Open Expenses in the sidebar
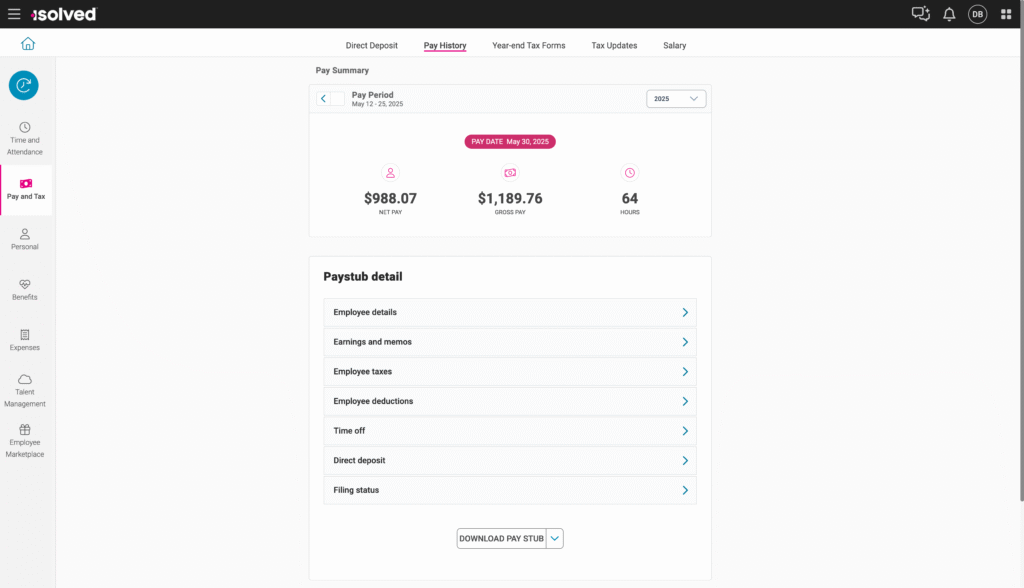The height and width of the screenshot is (588, 1024). pyautogui.click(x=25, y=340)
